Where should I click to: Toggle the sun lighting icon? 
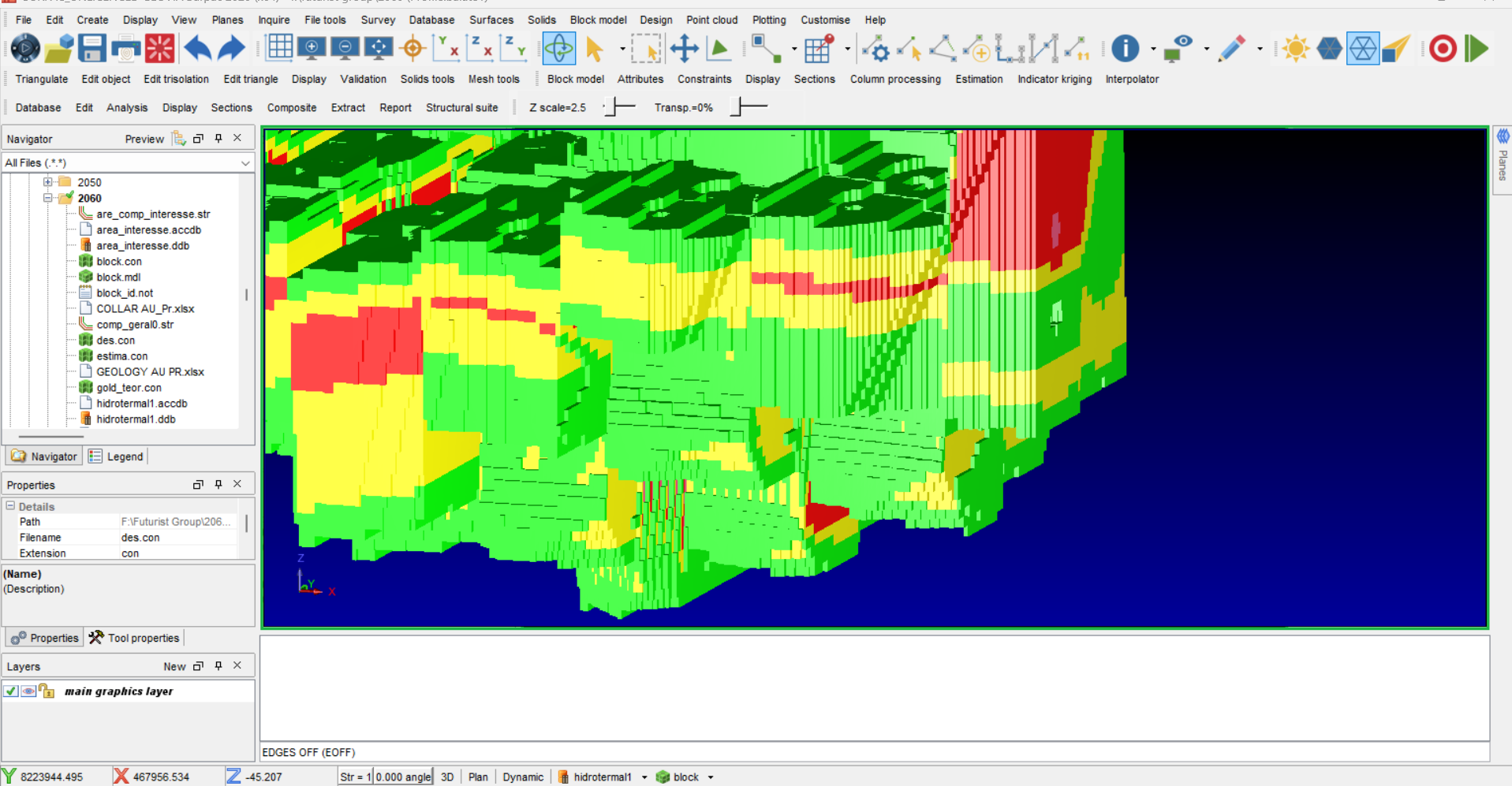1295,49
